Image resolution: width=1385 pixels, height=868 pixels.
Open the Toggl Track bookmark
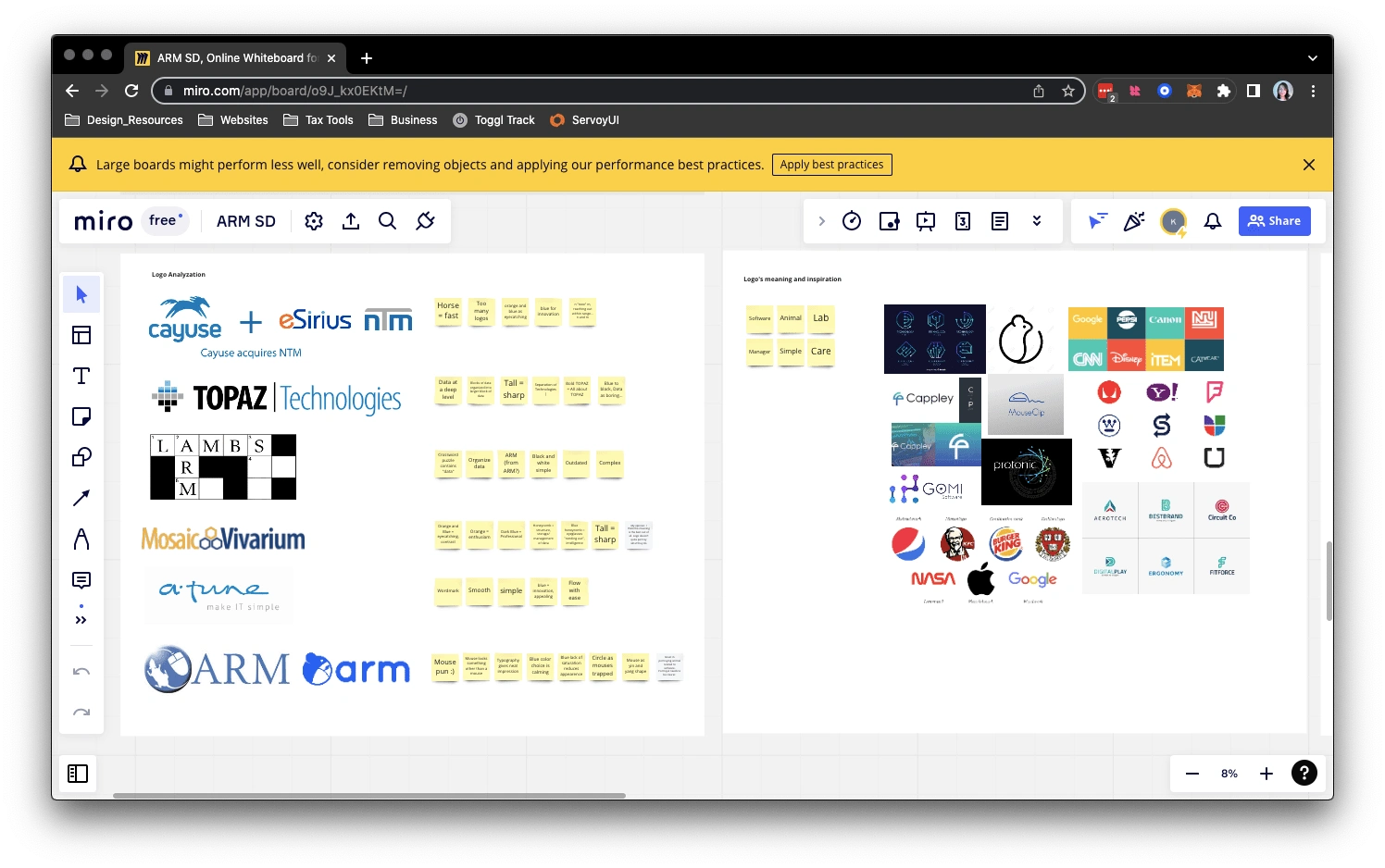pos(494,120)
